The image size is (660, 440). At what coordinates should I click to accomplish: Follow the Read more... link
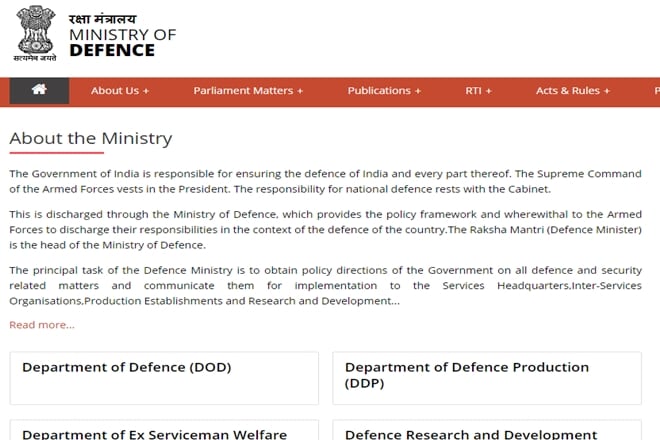point(42,325)
